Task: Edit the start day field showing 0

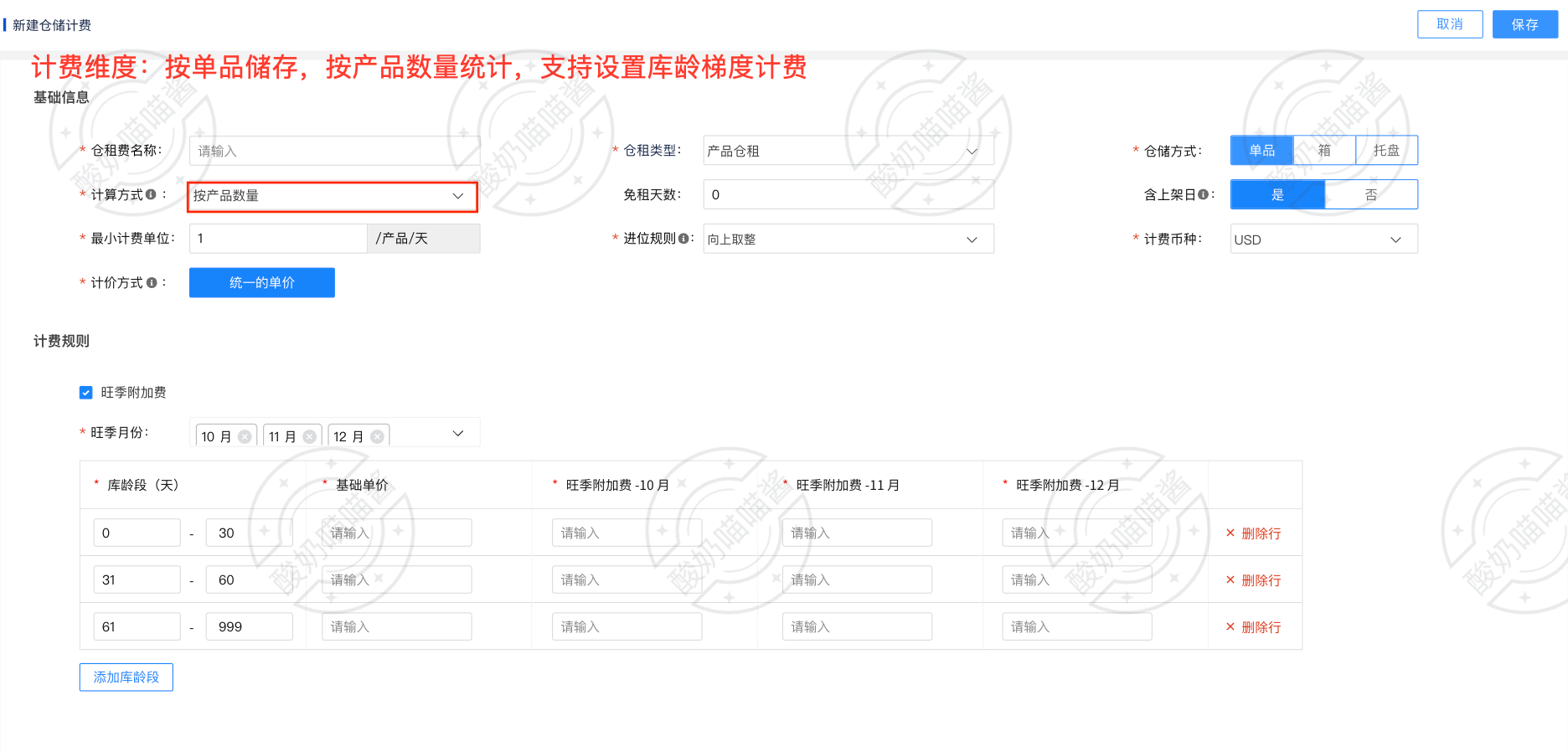Action: pos(137,533)
